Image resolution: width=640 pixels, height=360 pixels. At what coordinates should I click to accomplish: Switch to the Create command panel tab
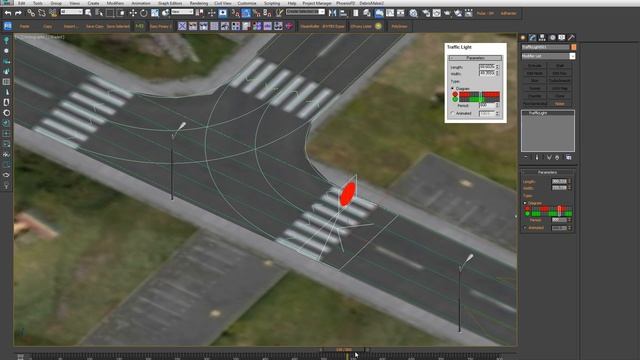(x=523, y=38)
